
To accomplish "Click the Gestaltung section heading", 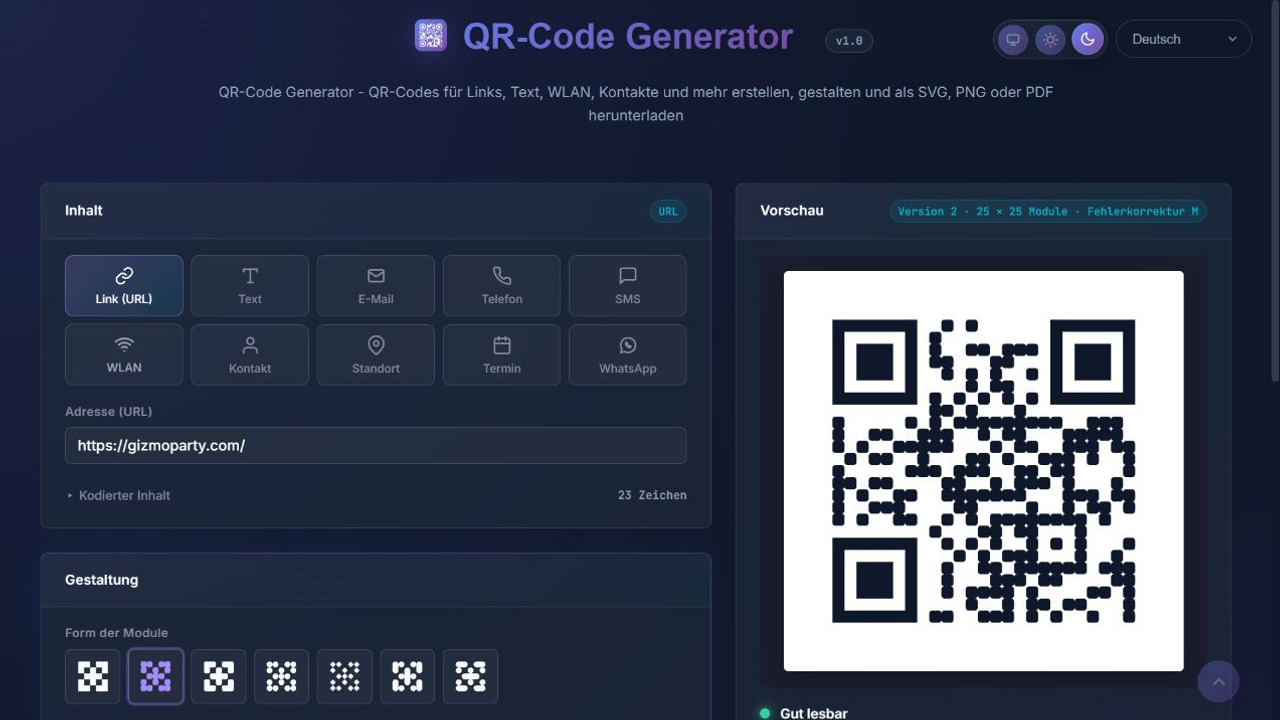I will 102,580.
